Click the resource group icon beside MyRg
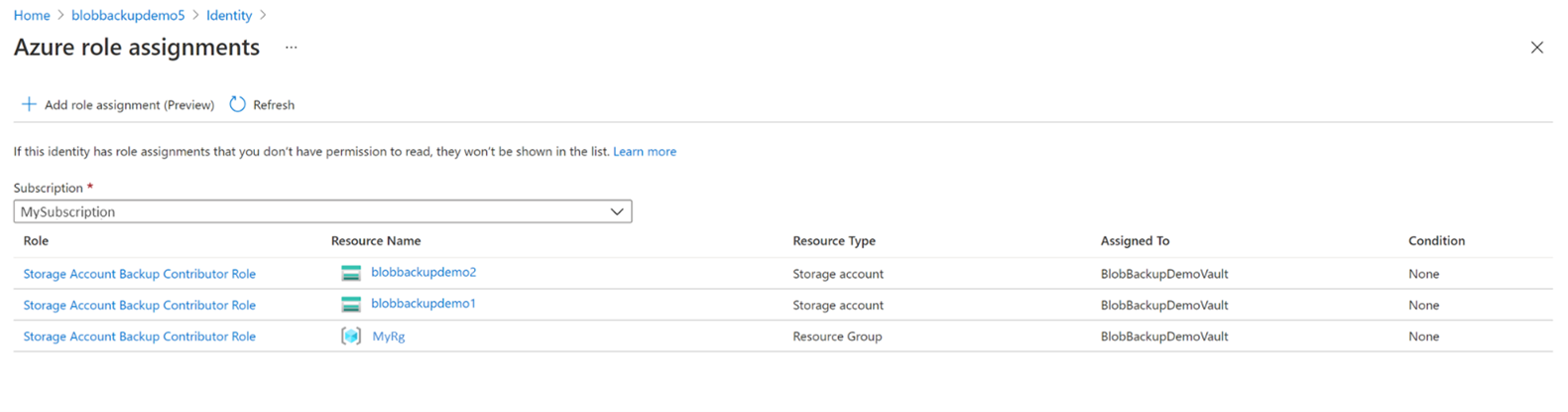This screenshot has width=1568, height=412. click(x=350, y=337)
